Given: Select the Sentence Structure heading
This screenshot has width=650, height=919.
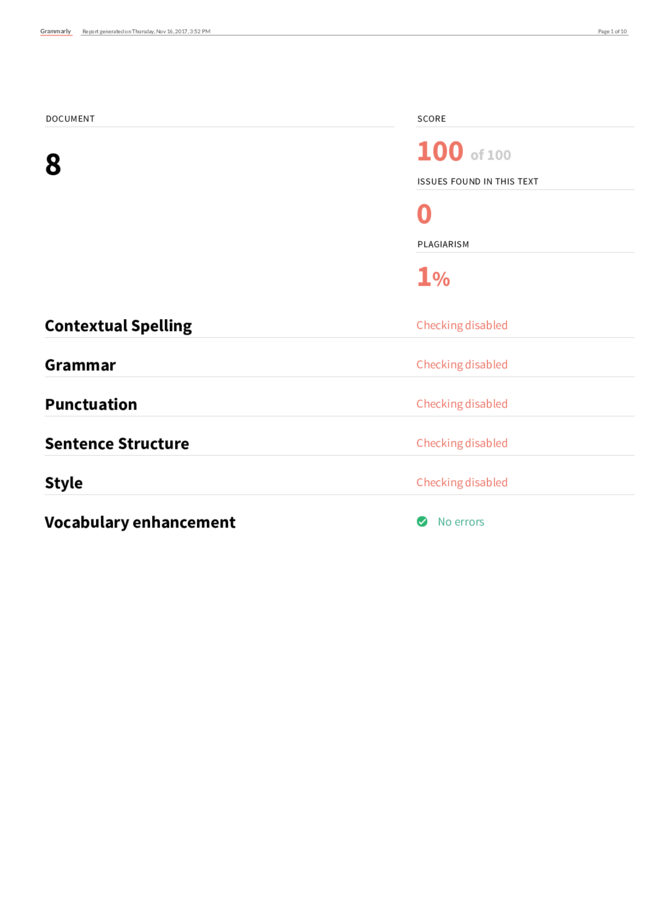Looking at the screenshot, I should pyautogui.click(x=117, y=444).
